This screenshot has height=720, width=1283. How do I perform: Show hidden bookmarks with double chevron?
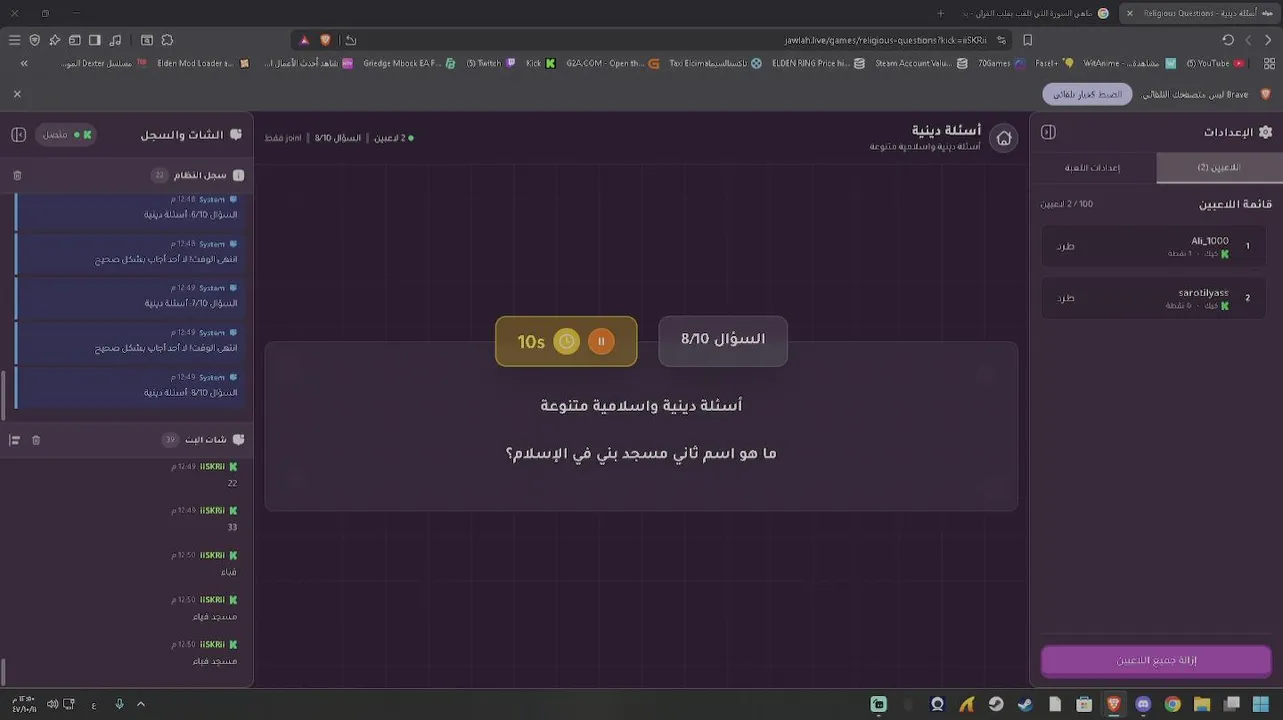(x=24, y=63)
